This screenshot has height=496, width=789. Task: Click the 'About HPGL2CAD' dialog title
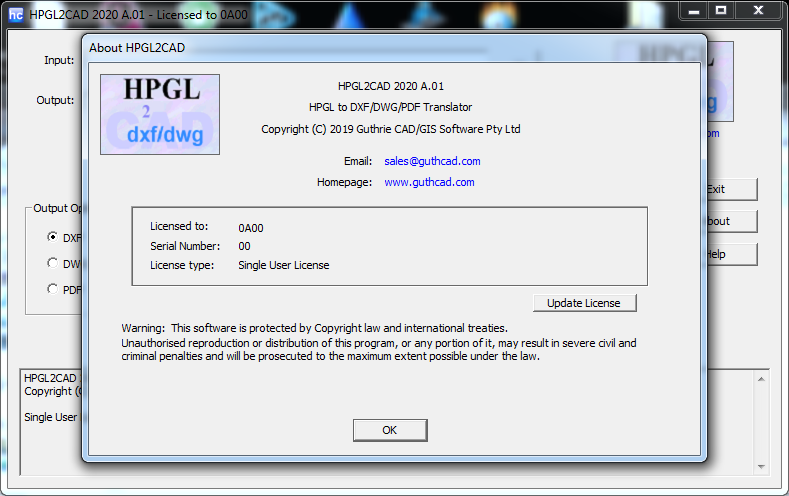(x=137, y=48)
